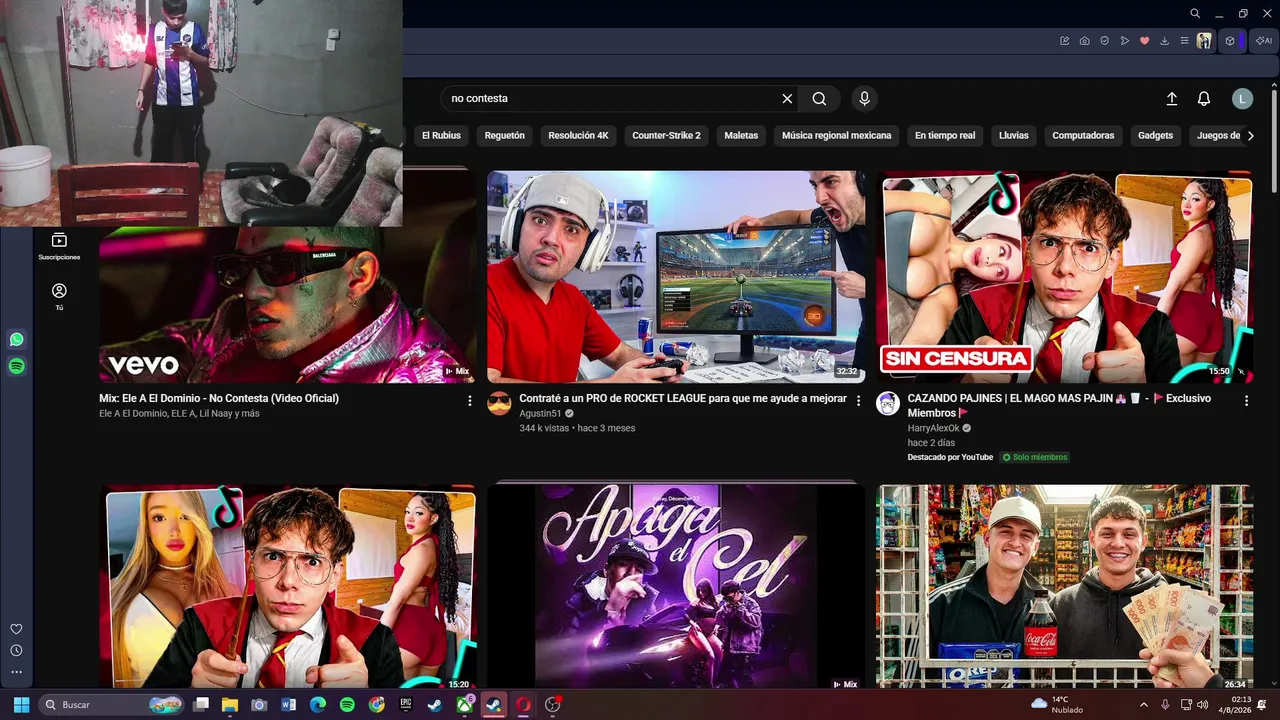This screenshot has height=720, width=1280.
Task: Select the Resolución 4K filter chip
Action: tap(578, 136)
